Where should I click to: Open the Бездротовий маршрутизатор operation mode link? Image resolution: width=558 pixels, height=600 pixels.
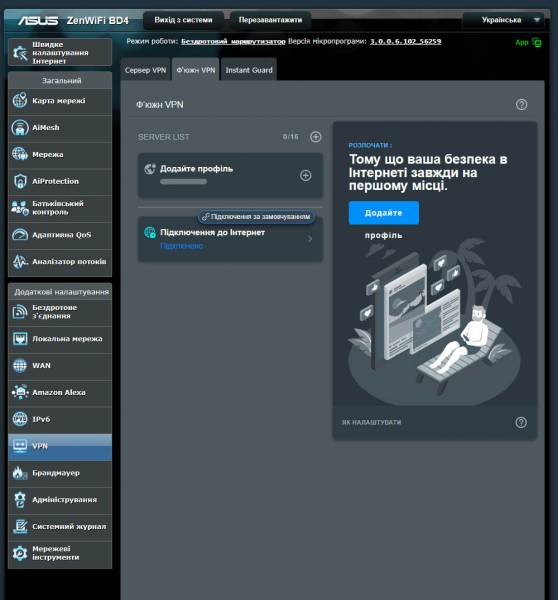[x=233, y=41]
